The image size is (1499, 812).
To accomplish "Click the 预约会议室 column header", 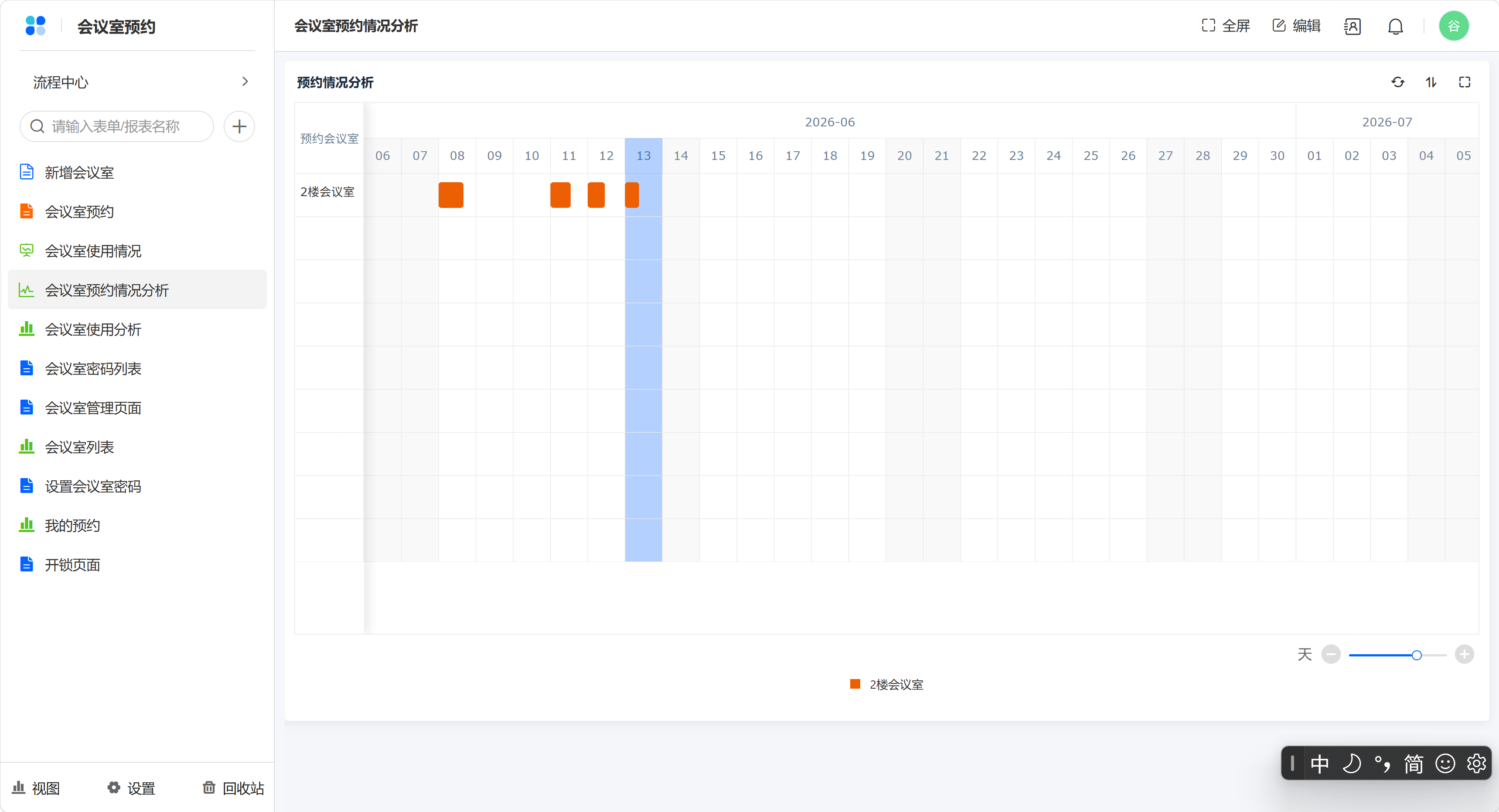I will [329, 139].
